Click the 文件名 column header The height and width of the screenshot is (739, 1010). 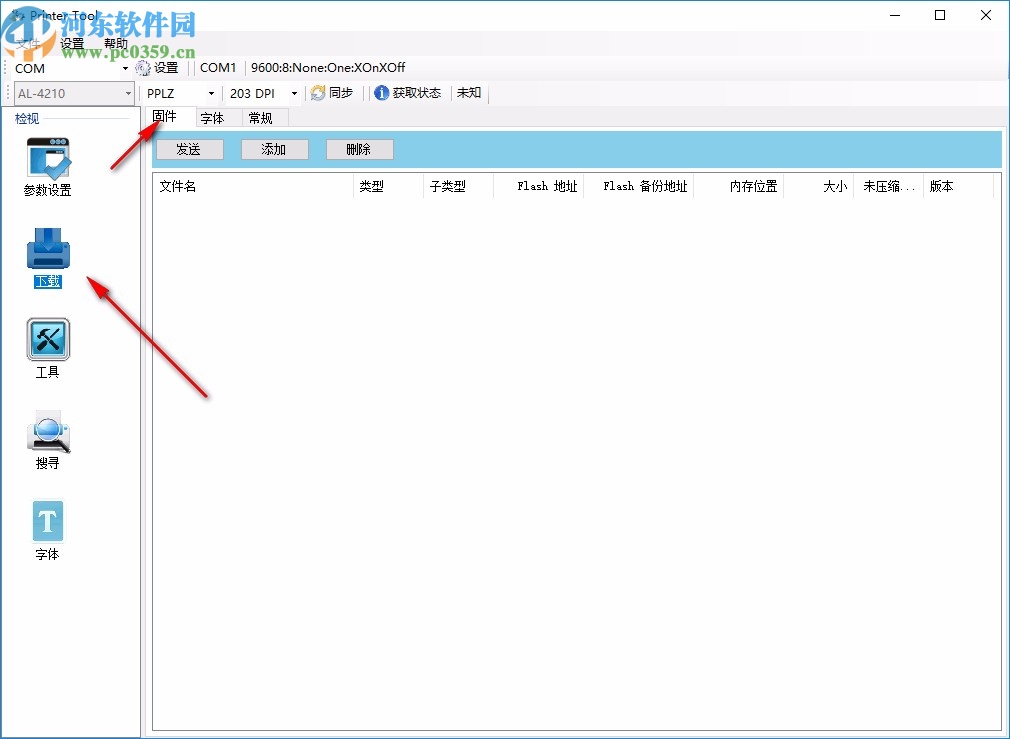178,185
